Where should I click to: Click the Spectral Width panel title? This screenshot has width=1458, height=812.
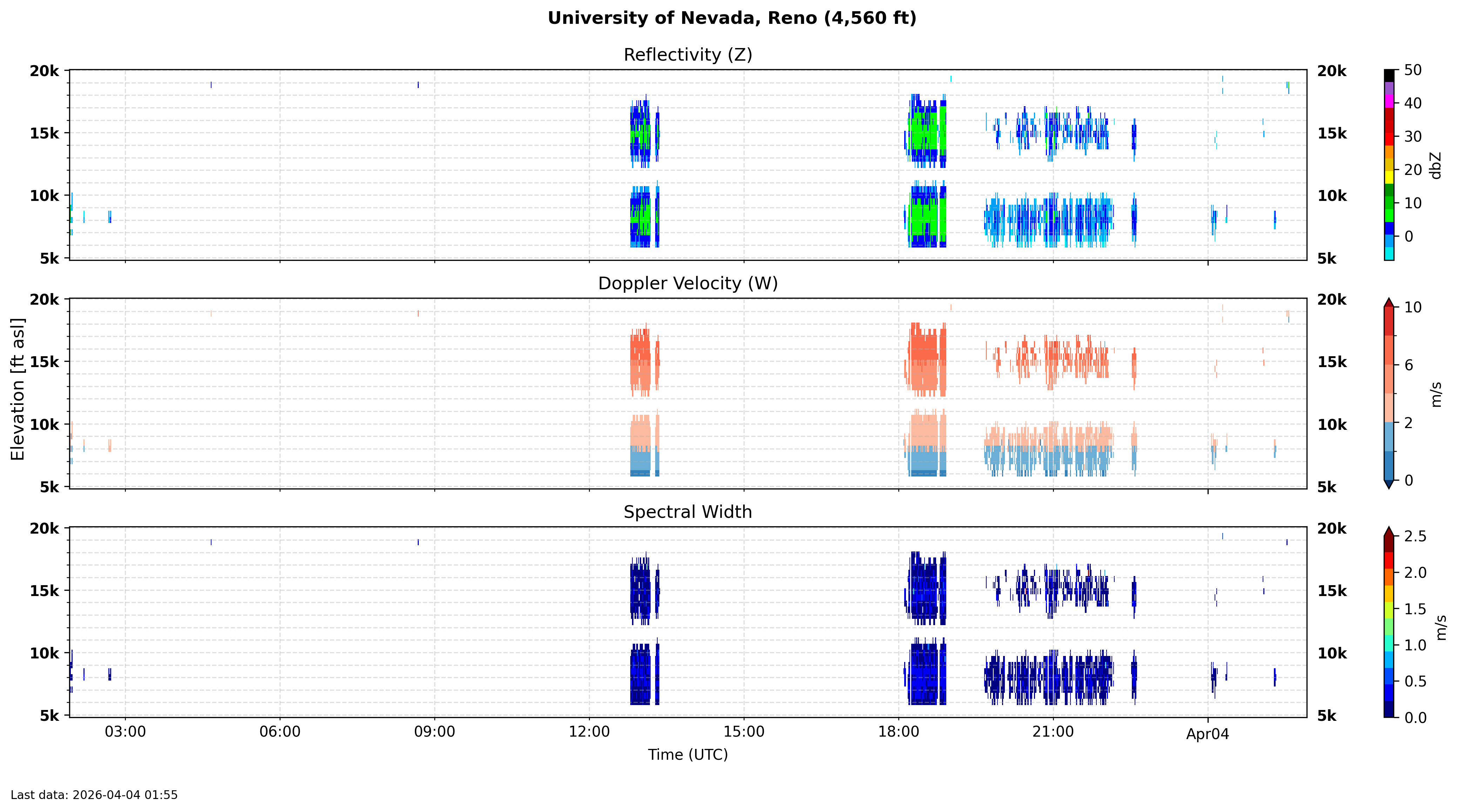688,512
